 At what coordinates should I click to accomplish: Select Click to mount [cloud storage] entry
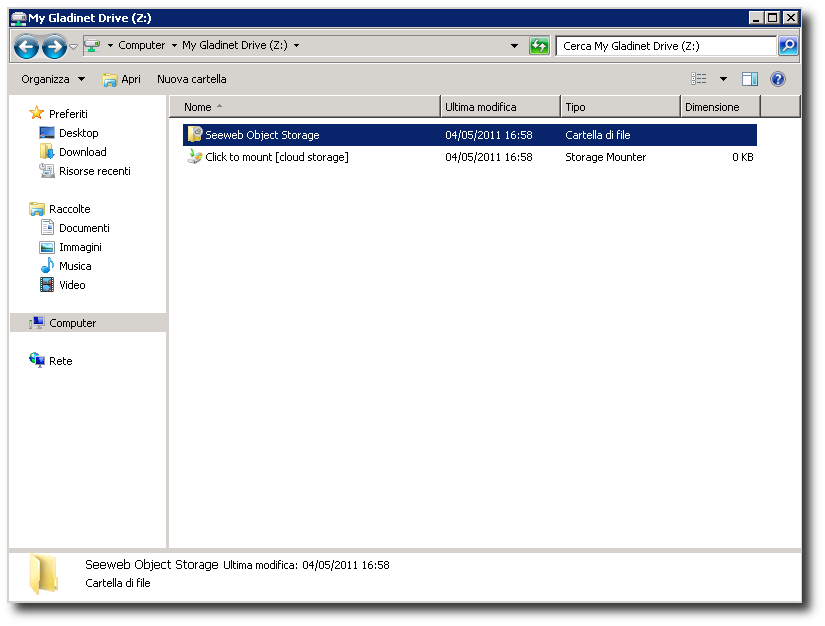pyautogui.click(x=277, y=157)
